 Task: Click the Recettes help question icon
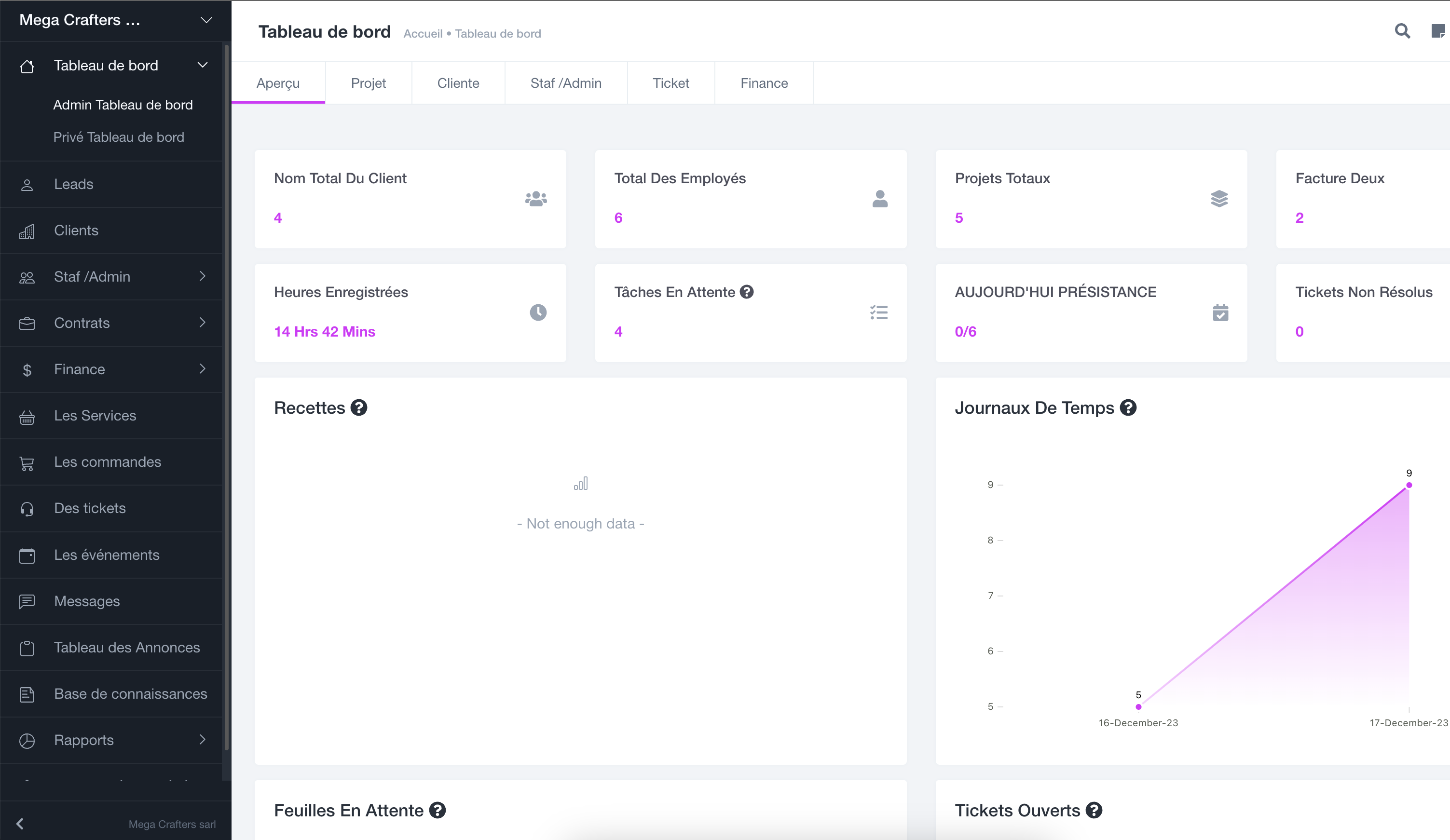click(359, 408)
